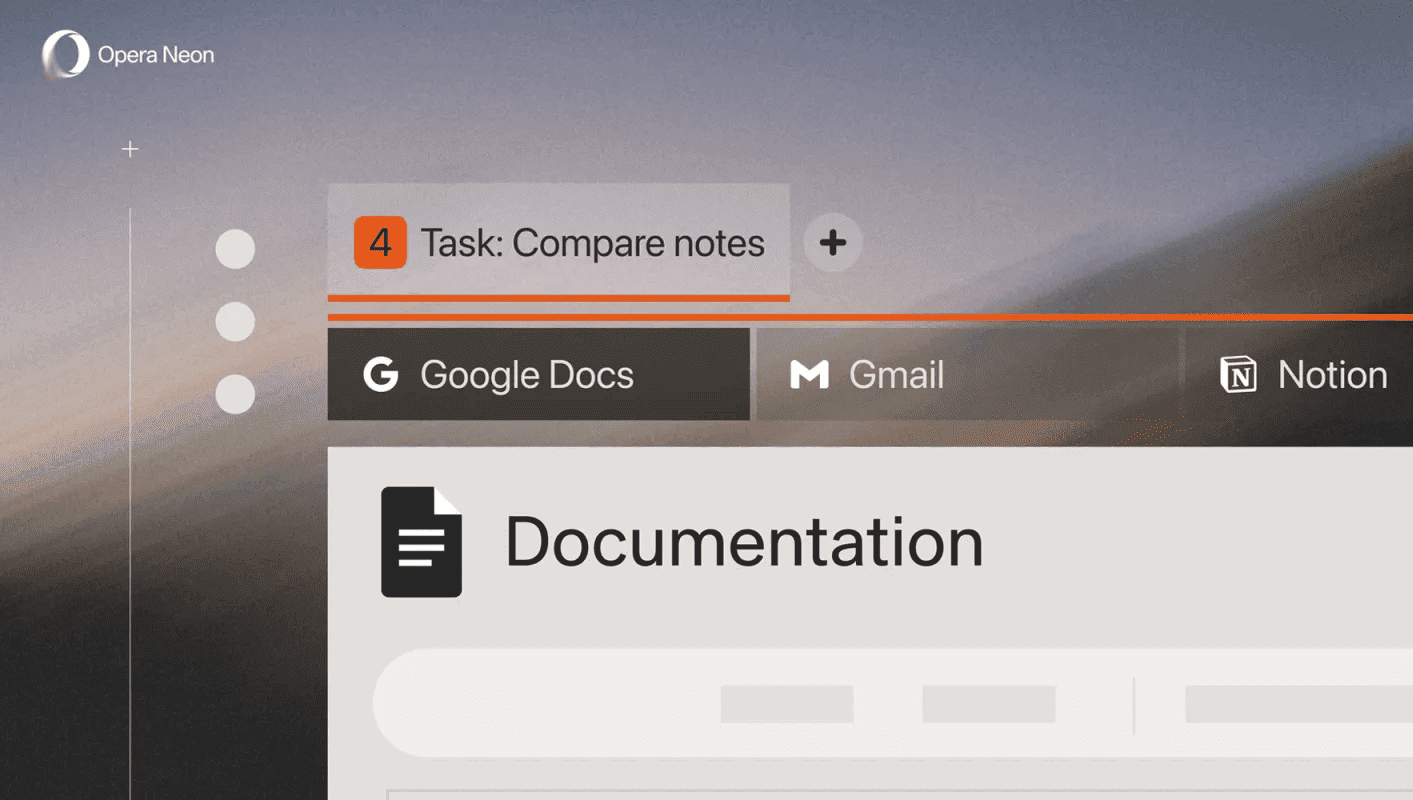Click the small plus in the left sidebar
Image resolution: width=1413 pixels, height=800 pixels.
130,150
